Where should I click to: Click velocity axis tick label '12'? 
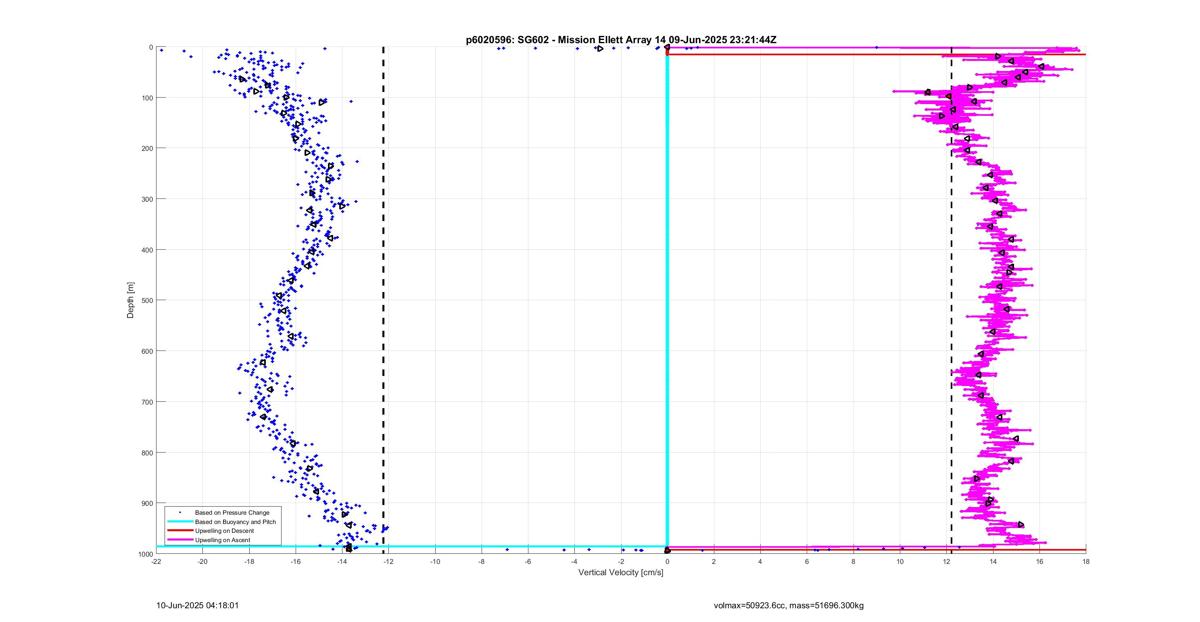tap(947, 562)
